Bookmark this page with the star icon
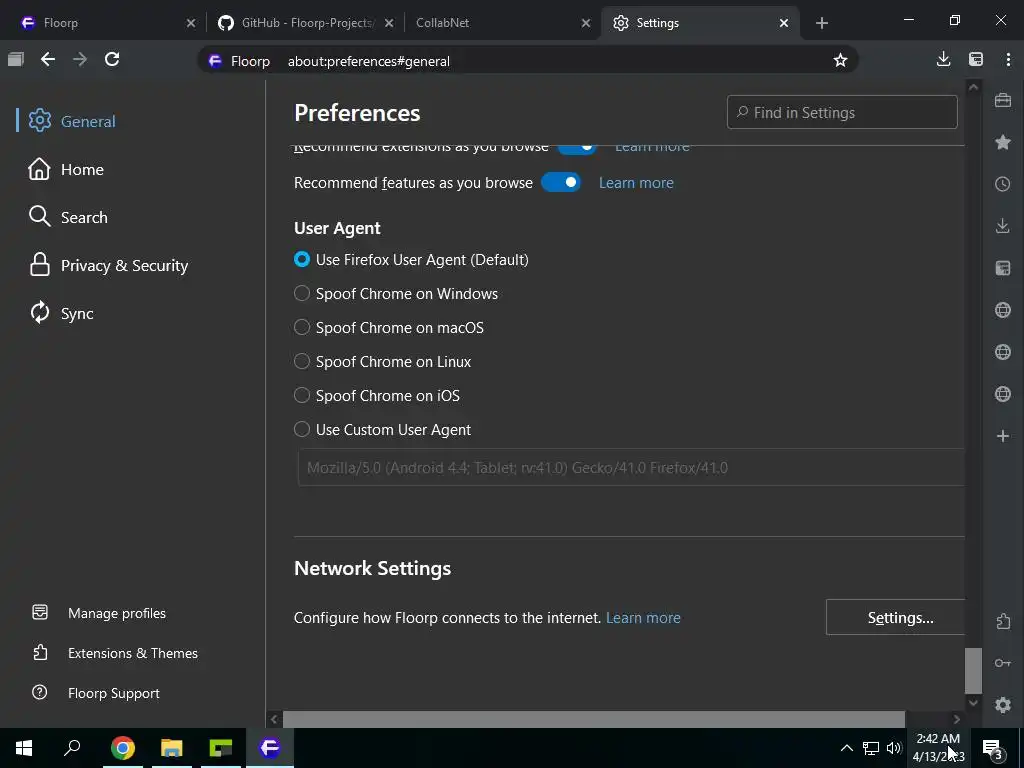Viewport: 1024px width, 768px height. click(x=840, y=61)
